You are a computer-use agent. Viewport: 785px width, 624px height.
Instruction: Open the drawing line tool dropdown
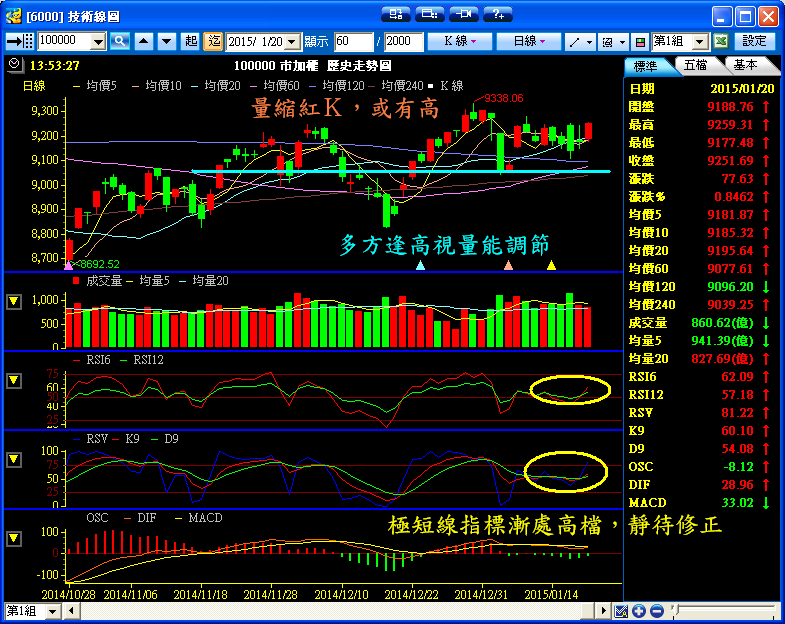tap(579, 41)
